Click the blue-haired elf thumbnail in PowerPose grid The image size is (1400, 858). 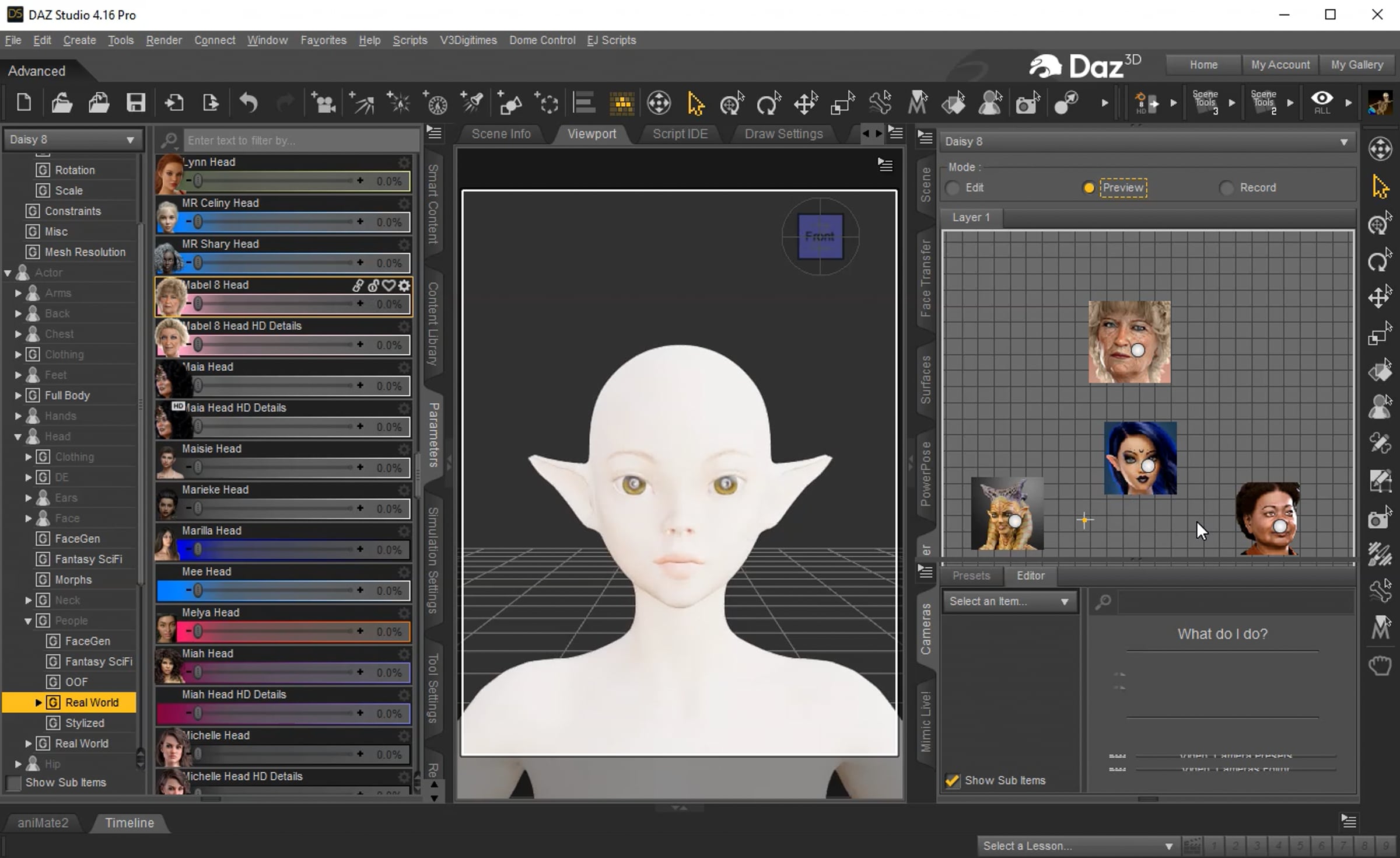[x=1140, y=458]
